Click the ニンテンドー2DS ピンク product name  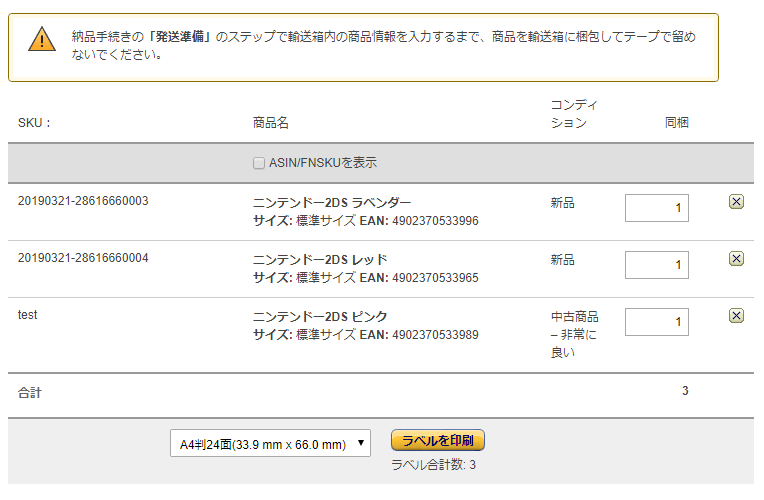[x=320, y=317]
